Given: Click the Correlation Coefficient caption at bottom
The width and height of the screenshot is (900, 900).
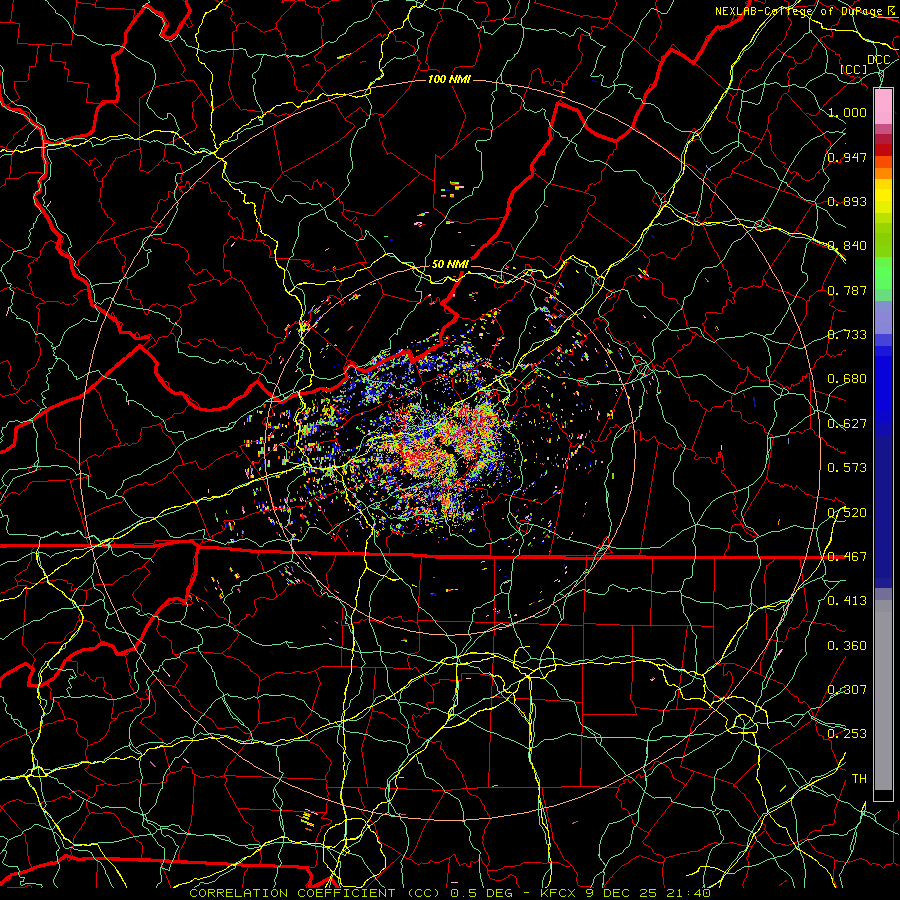Looking at the screenshot, I should (450, 893).
